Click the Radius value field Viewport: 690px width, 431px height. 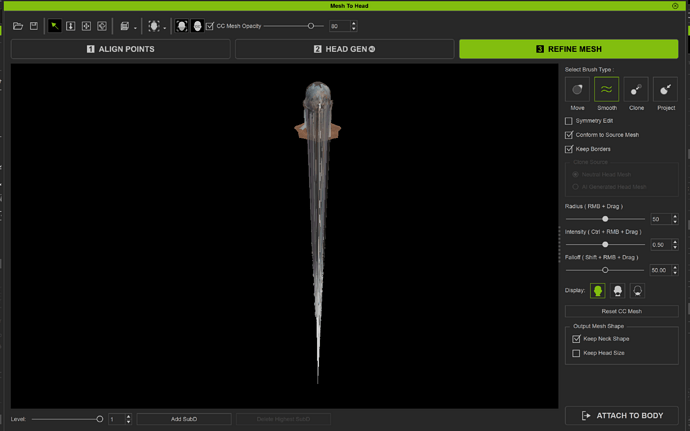click(661, 219)
